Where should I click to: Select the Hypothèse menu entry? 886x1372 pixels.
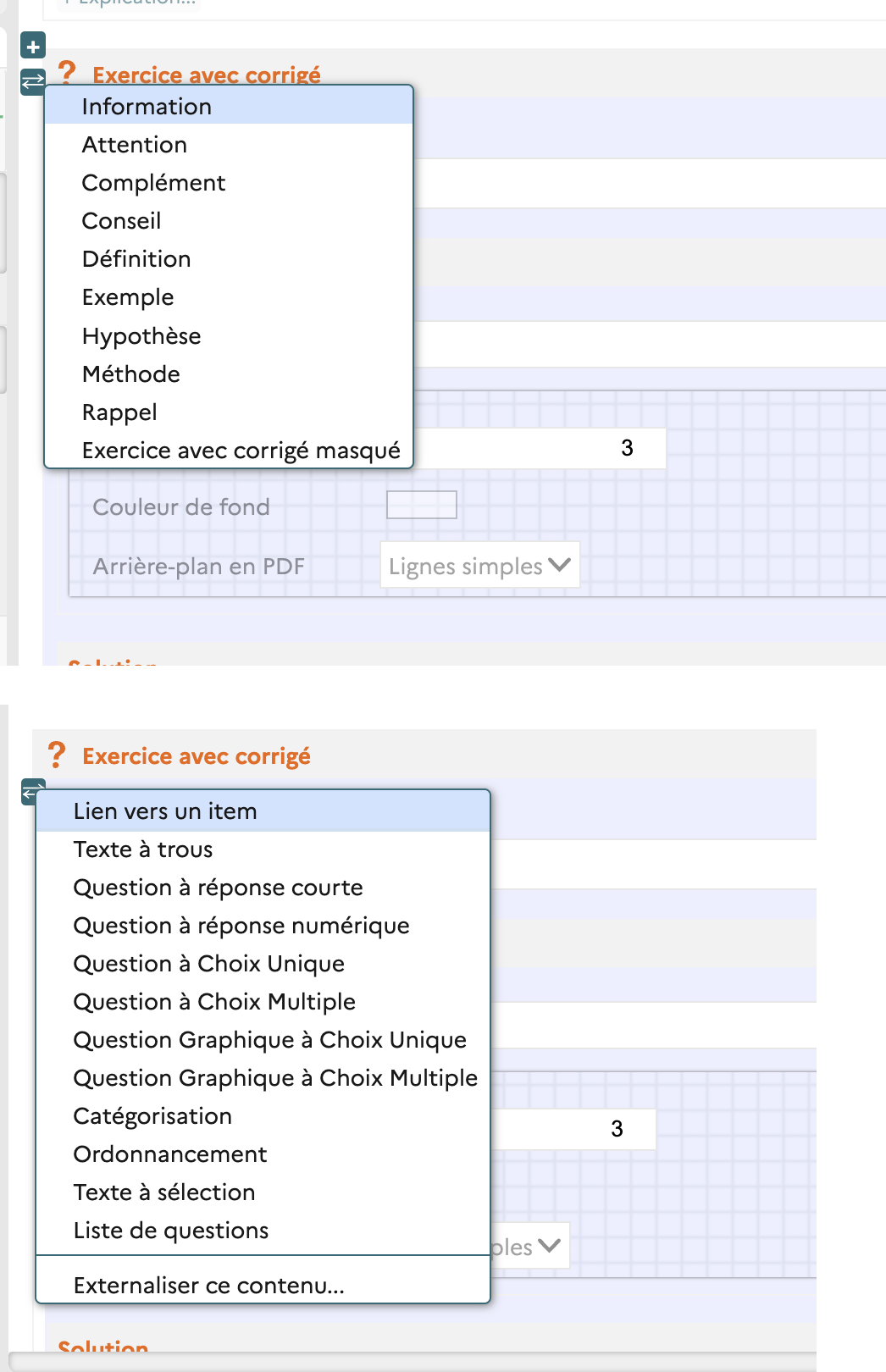[x=141, y=336]
